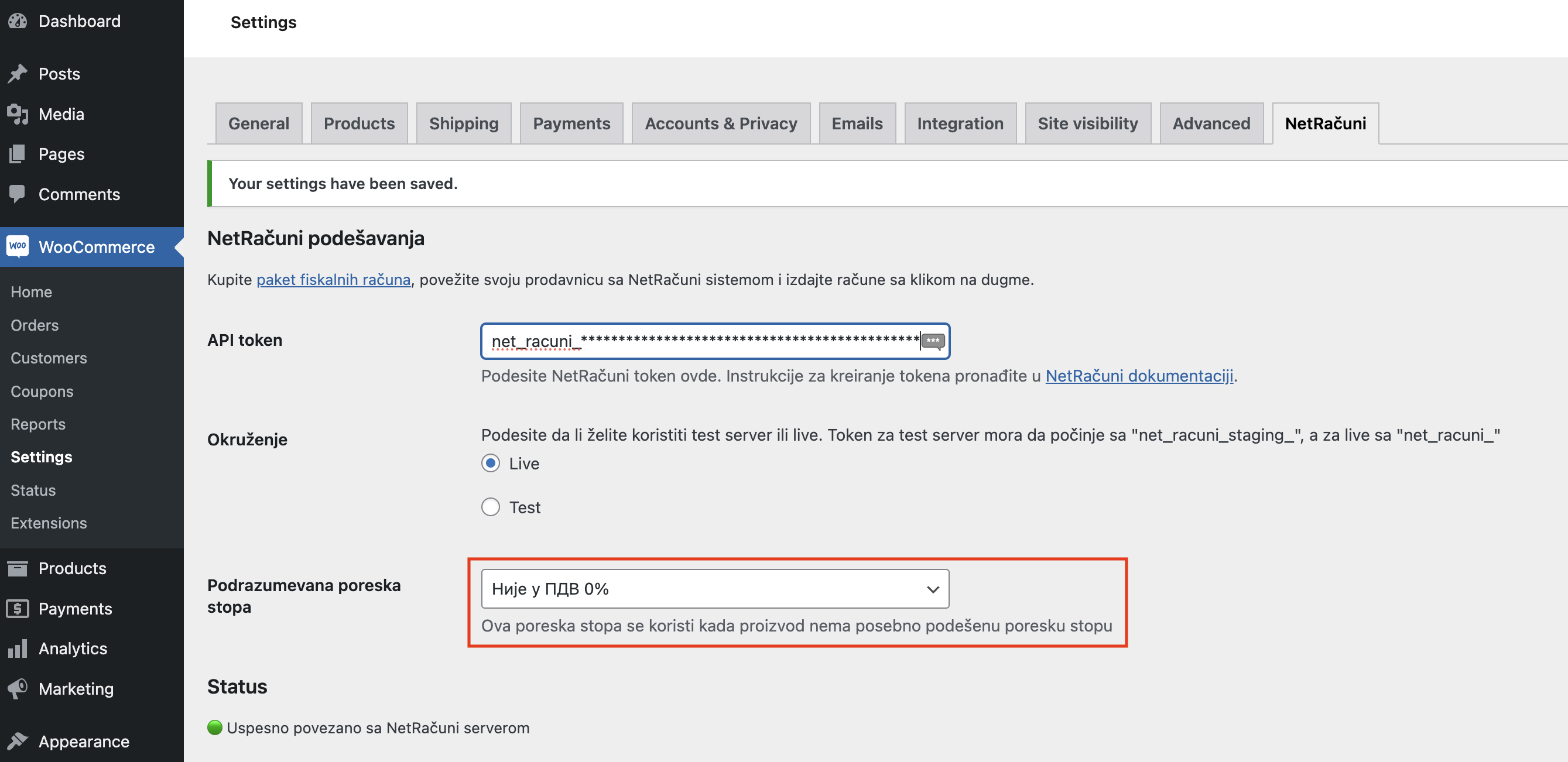Open the paket fiskalnih računa link
Image resolution: width=1568 pixels, height=762 pixels.
click(333, 279)
